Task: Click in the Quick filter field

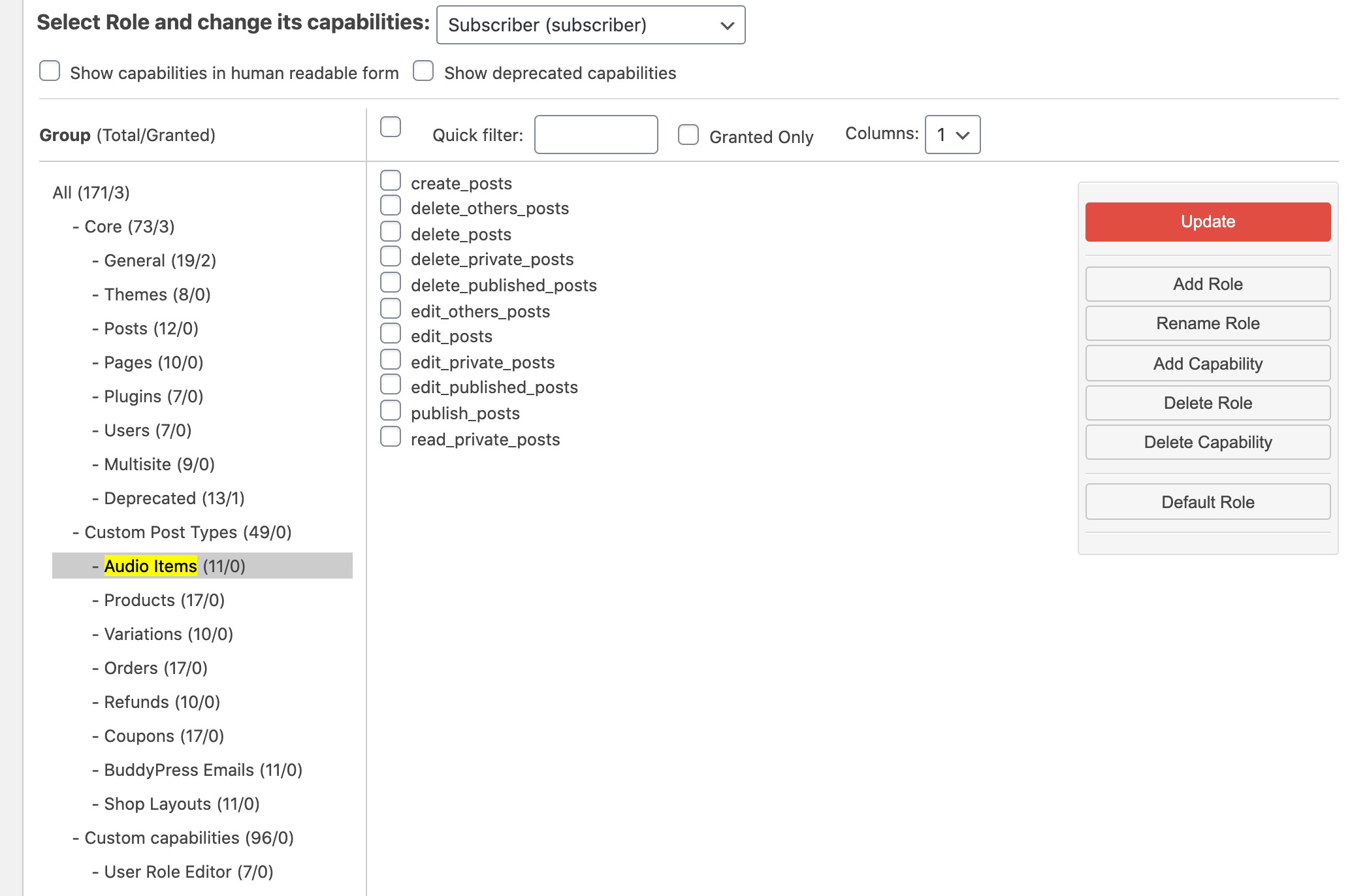Action: 596,135
